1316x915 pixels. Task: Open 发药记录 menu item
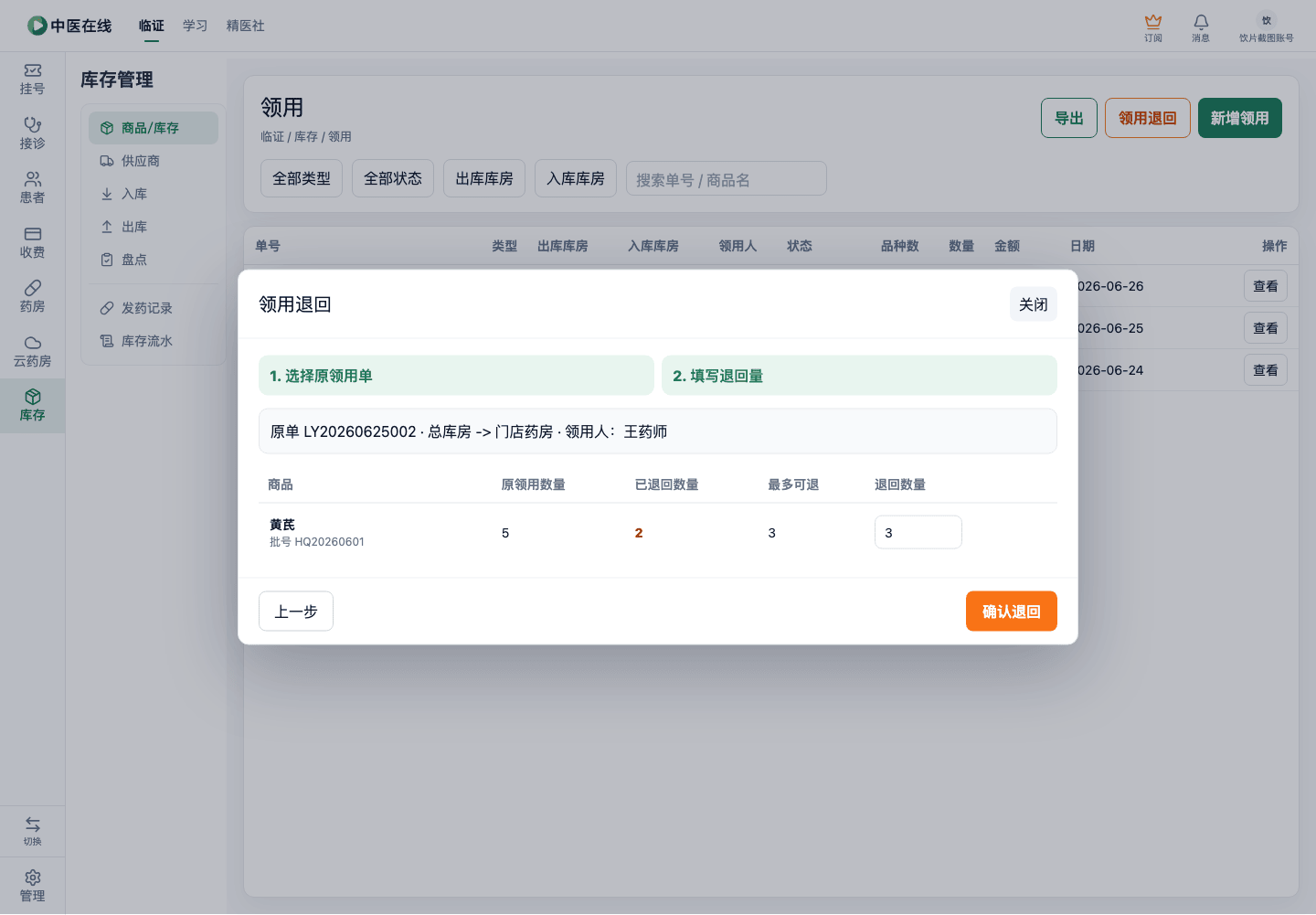pos(154,308)
